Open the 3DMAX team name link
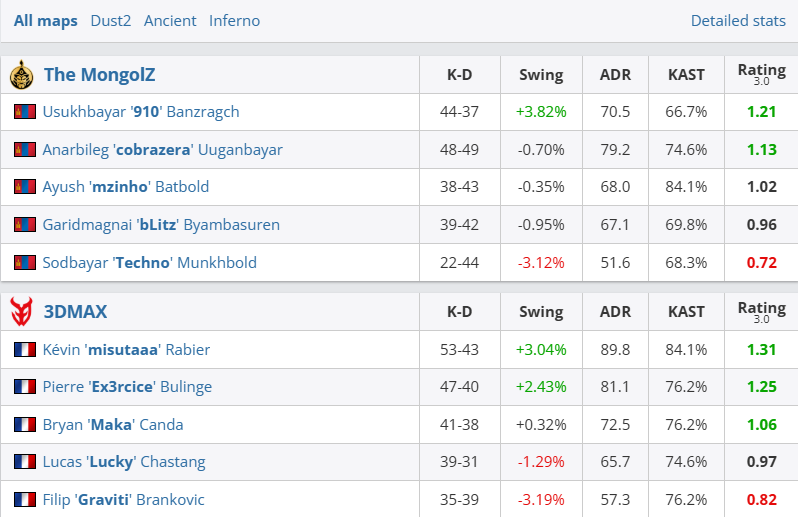The height and width of the screenshot is (517, 798). [x=75, y=312]
